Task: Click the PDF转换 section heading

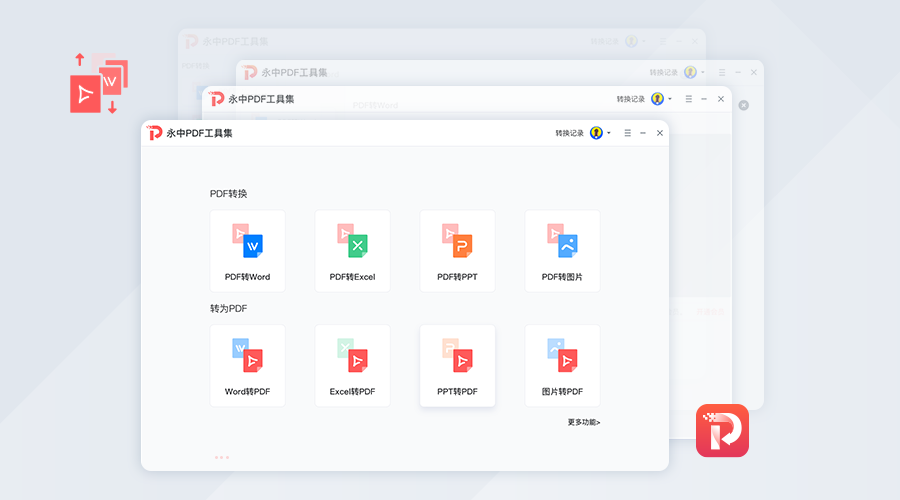Action: click(228, 194)
